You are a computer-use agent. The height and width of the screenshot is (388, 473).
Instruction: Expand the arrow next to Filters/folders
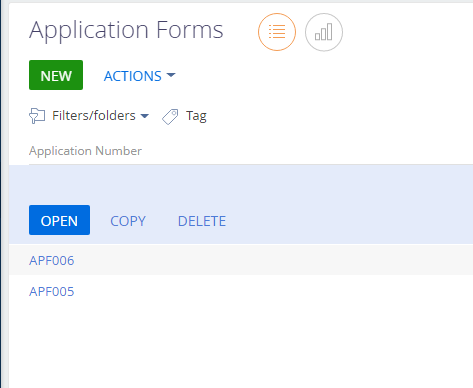pos(144,116)
